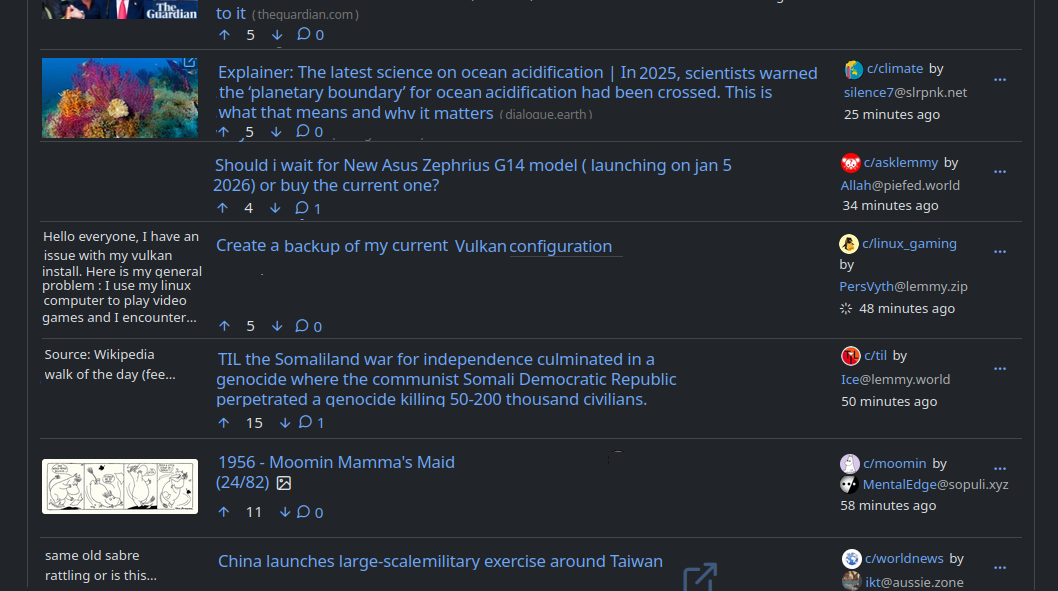
Task: Open the more-options menu for the Moomin post
Action: coord(999,468)
